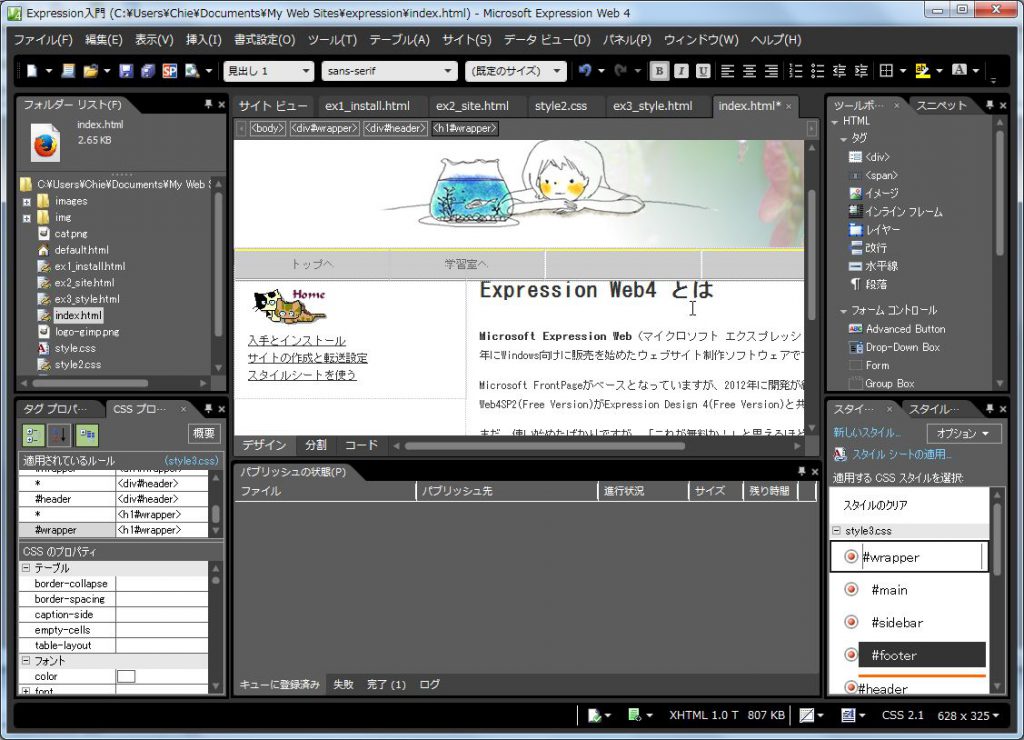Save the page with the floppy icon
The width and height of the screenshot is (1024, 740).
[126, 71]
